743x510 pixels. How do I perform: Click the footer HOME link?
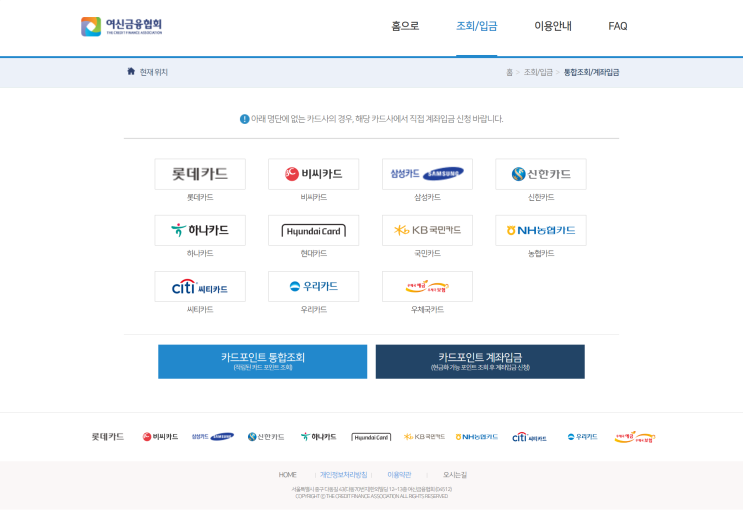click(288, 474)
